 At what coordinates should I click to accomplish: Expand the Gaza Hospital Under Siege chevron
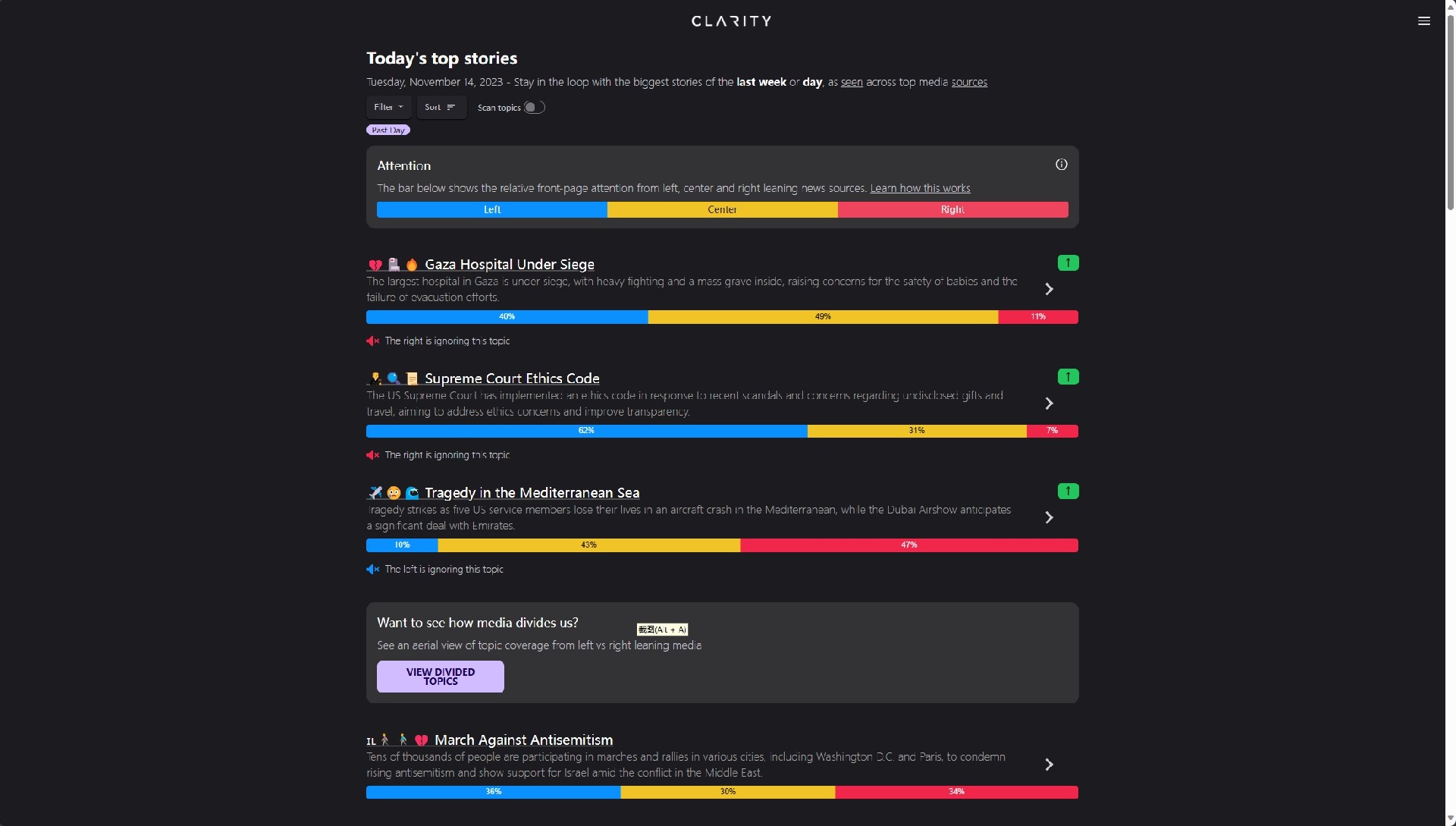coord(1049,289)
